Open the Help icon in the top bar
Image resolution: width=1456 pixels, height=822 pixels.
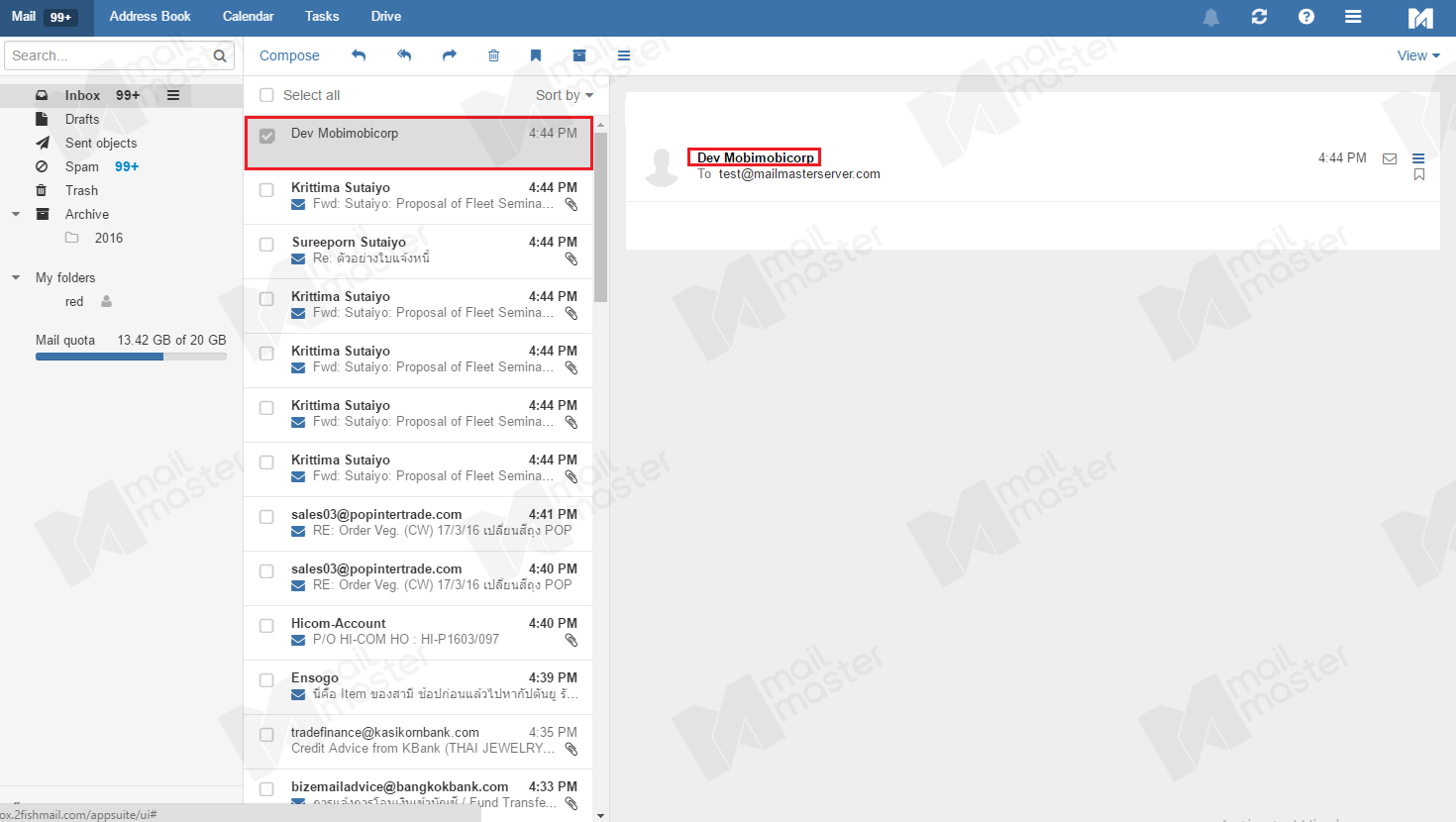coord(1306,17)
